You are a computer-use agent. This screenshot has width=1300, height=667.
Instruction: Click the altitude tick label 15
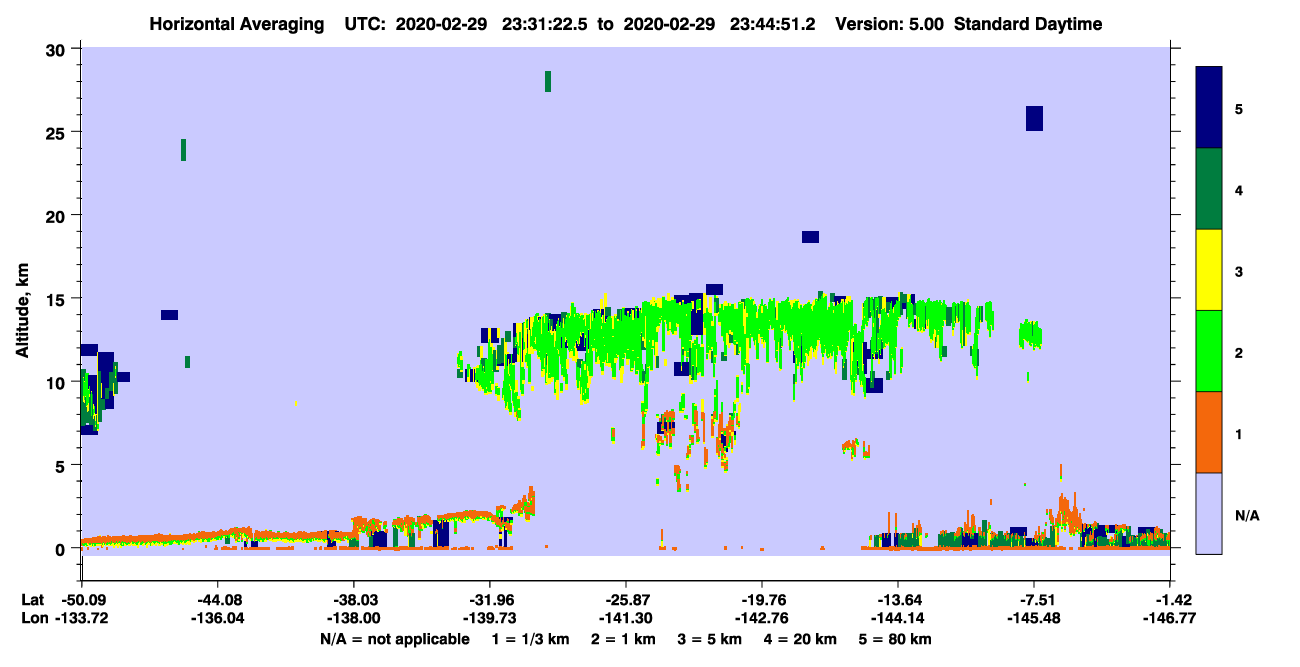(x=58, y=299)
